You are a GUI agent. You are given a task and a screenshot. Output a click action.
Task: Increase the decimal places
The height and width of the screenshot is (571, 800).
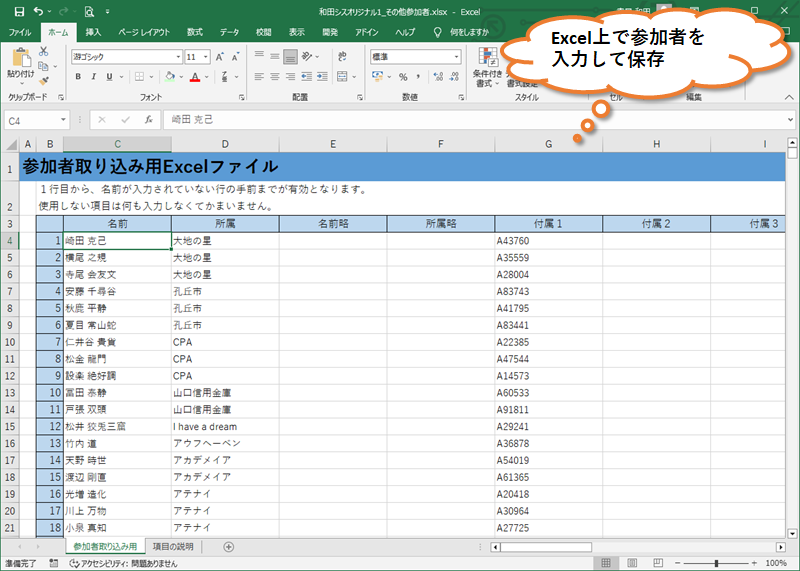[x=438, y=77]
